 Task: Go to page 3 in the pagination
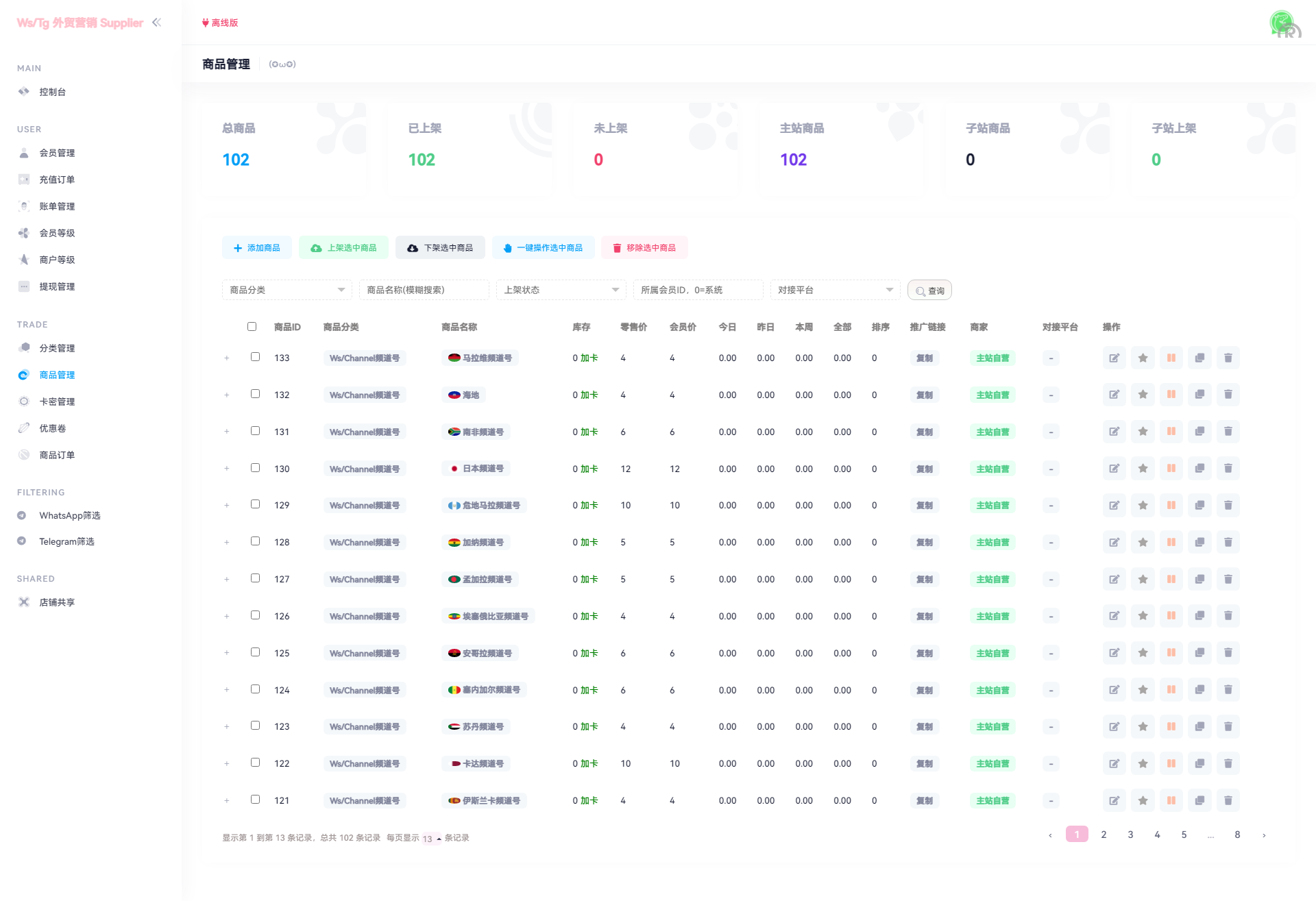coord(1130,835)
